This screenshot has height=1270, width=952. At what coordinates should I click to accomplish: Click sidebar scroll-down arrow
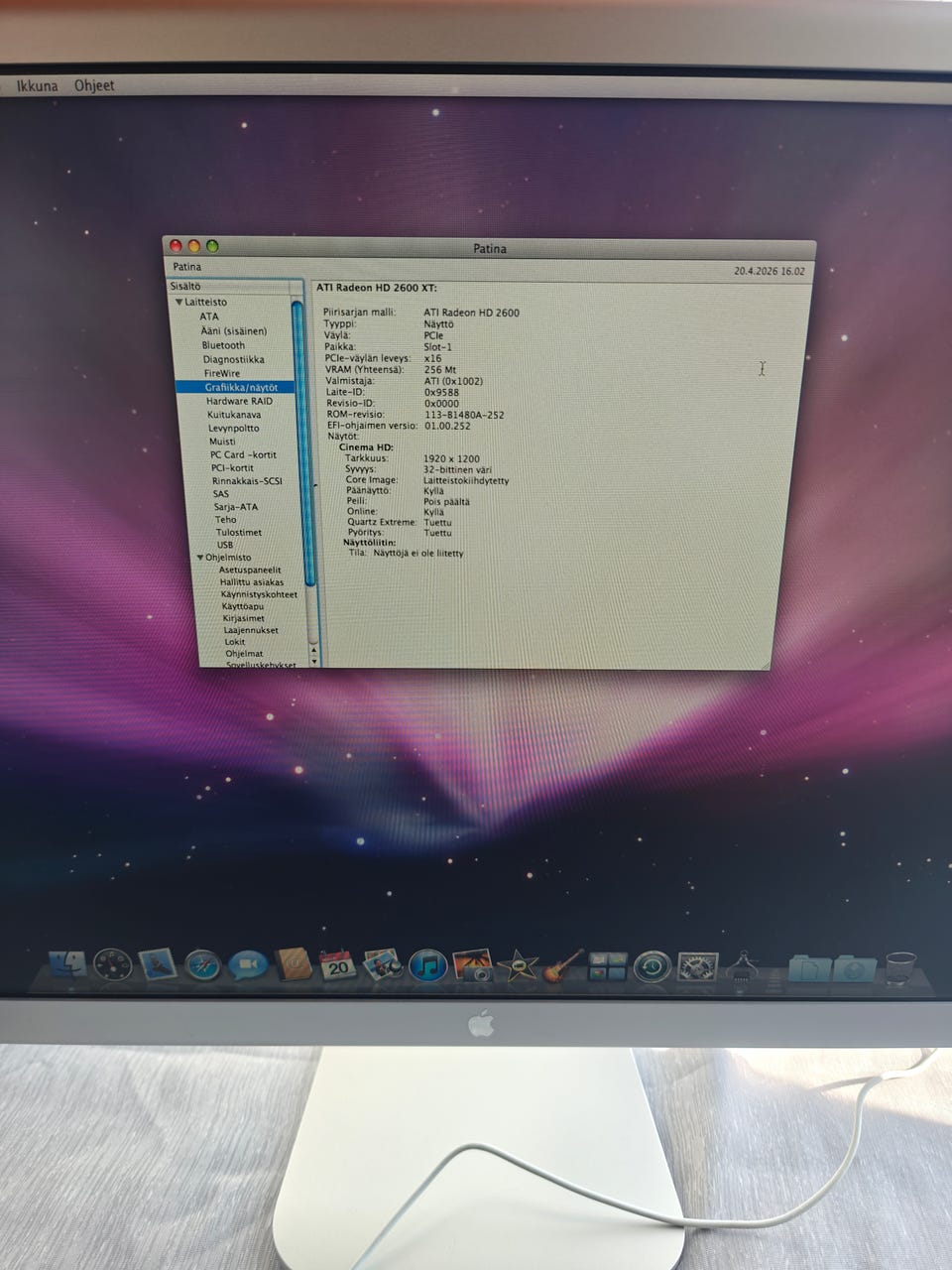pyautogui.click(x=314, y=660)
